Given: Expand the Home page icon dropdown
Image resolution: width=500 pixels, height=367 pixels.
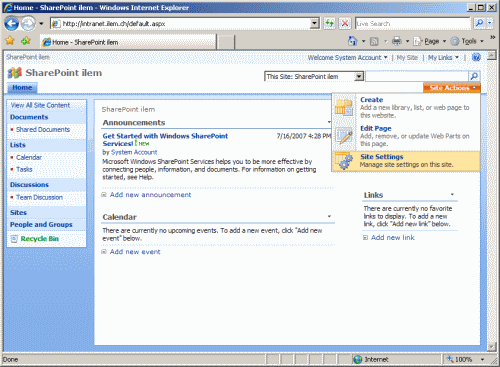Looking at the screenshot, I should [x=364, y=41].
